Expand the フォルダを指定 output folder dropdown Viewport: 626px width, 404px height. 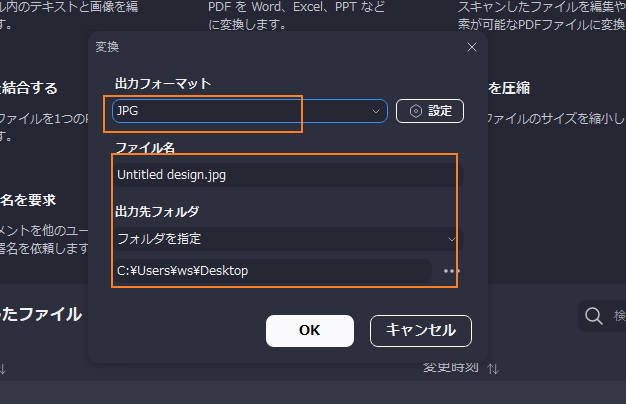click(x=287, y=239)
